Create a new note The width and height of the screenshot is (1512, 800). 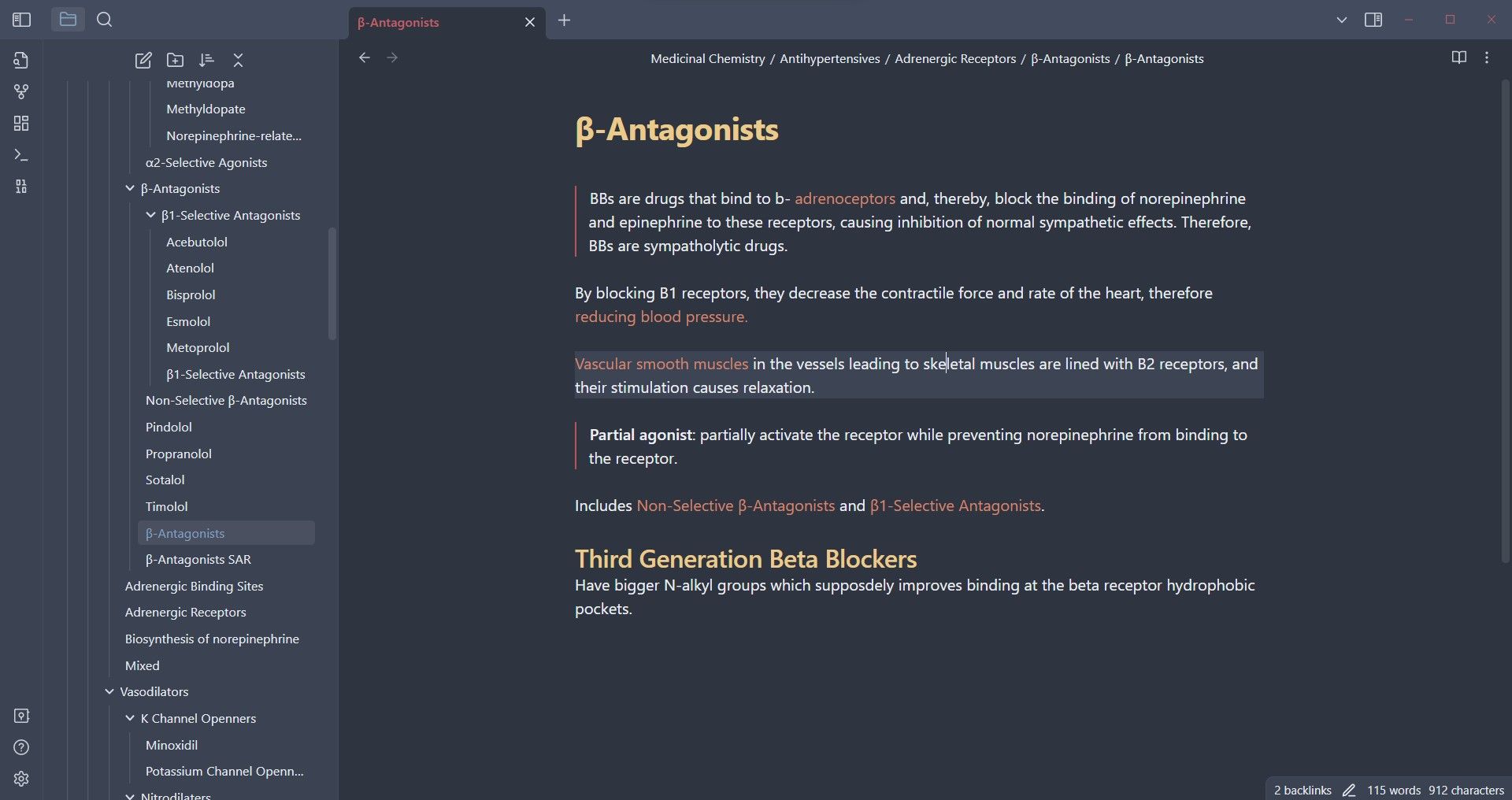[143, 61]
